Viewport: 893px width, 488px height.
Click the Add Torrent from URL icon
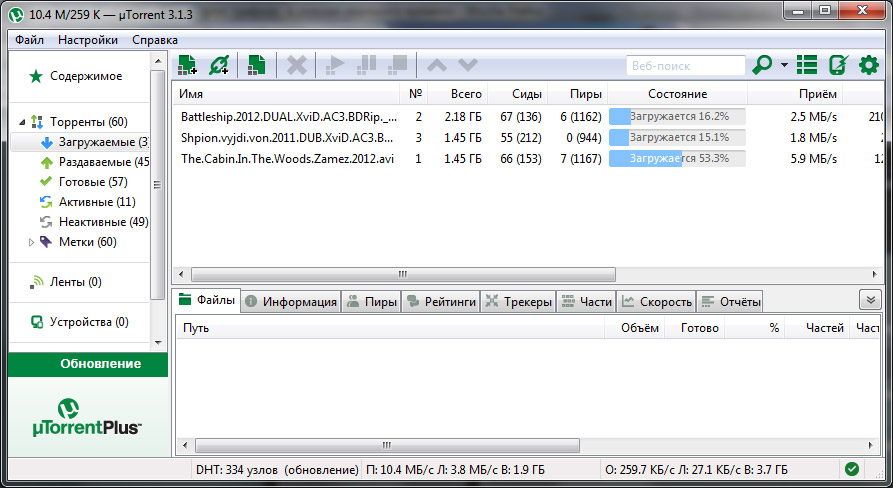coord(219,65)
